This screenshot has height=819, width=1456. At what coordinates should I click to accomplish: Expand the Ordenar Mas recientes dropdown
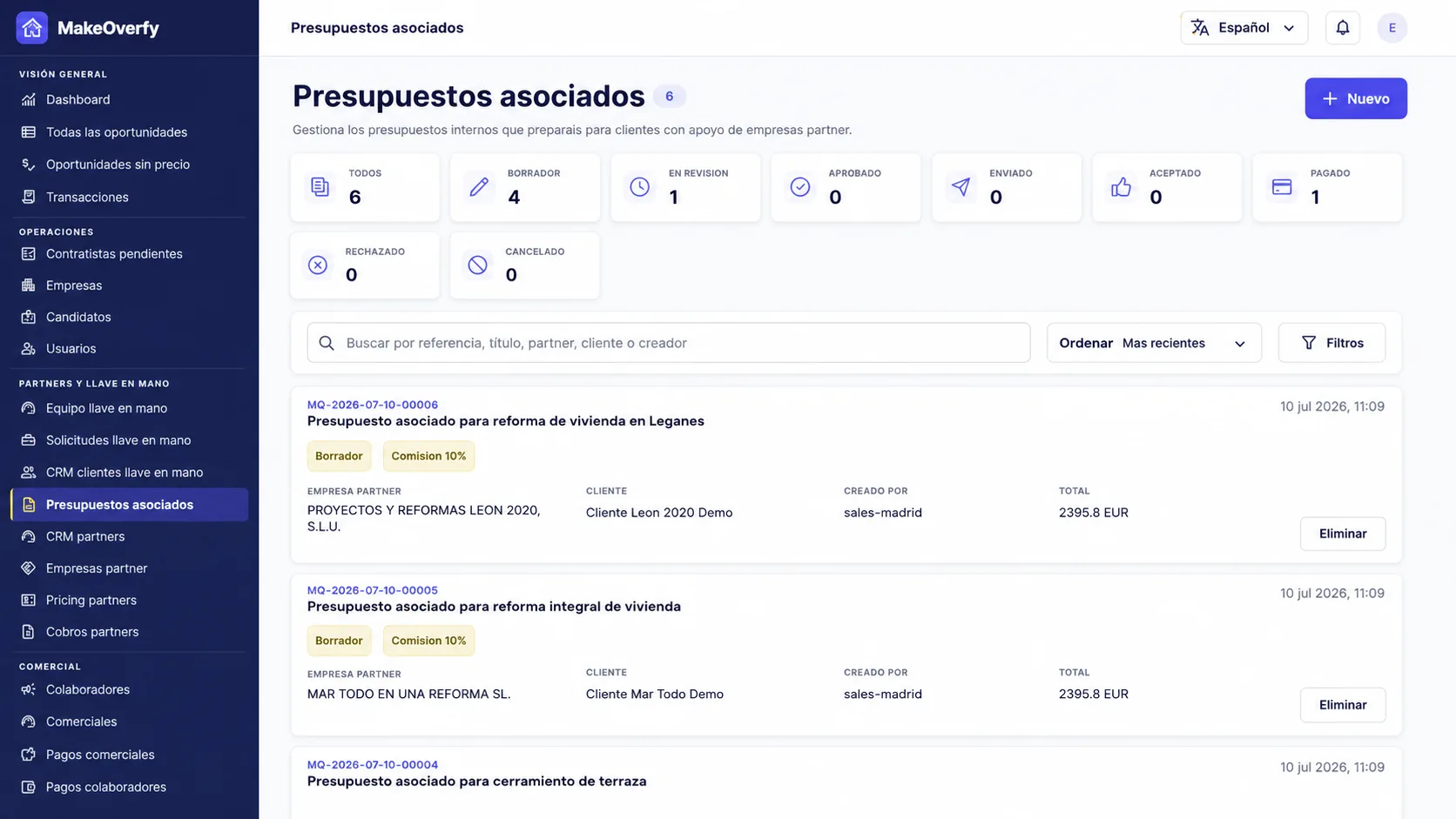point(1154,343)
